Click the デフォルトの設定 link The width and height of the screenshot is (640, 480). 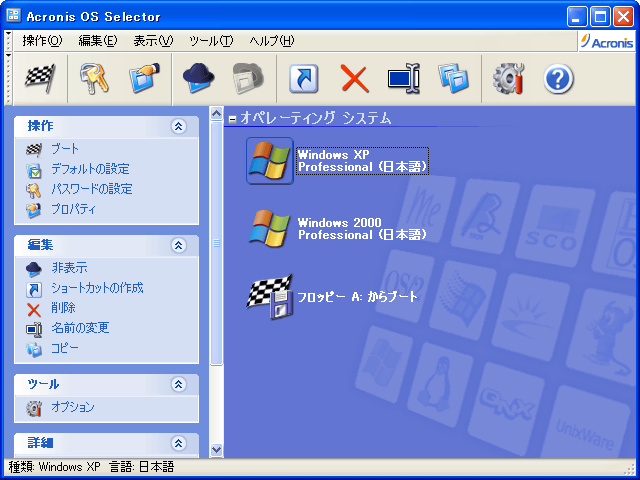(90, 169)
